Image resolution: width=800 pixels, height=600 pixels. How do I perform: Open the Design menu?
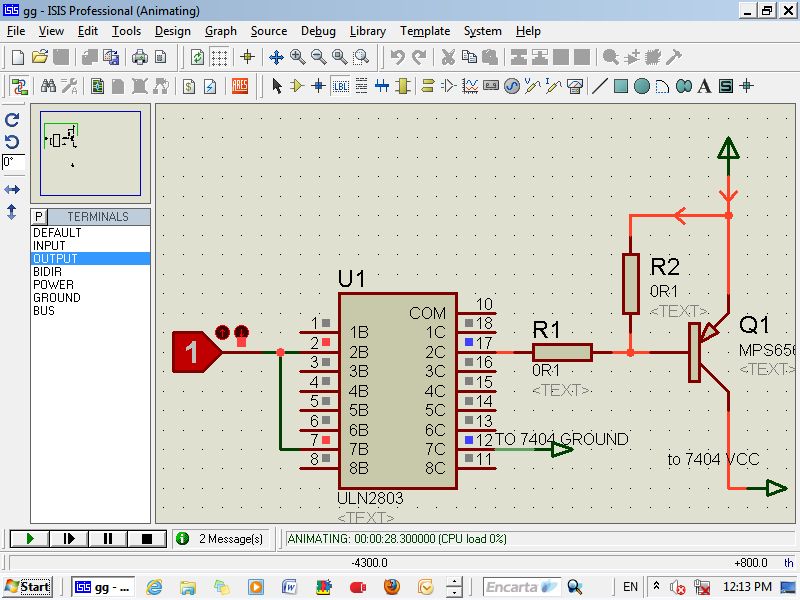[x=172, y=31]
